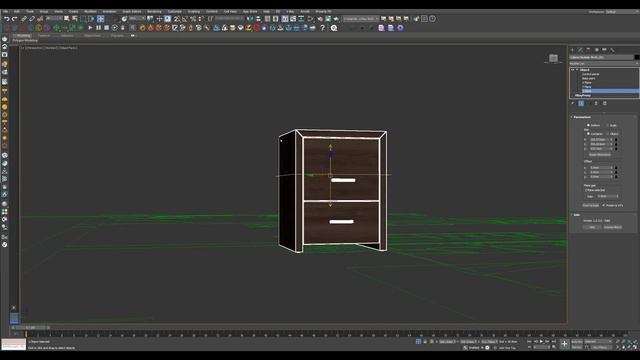
Task: Select the Container size radio button
Action: coord(588,134)
